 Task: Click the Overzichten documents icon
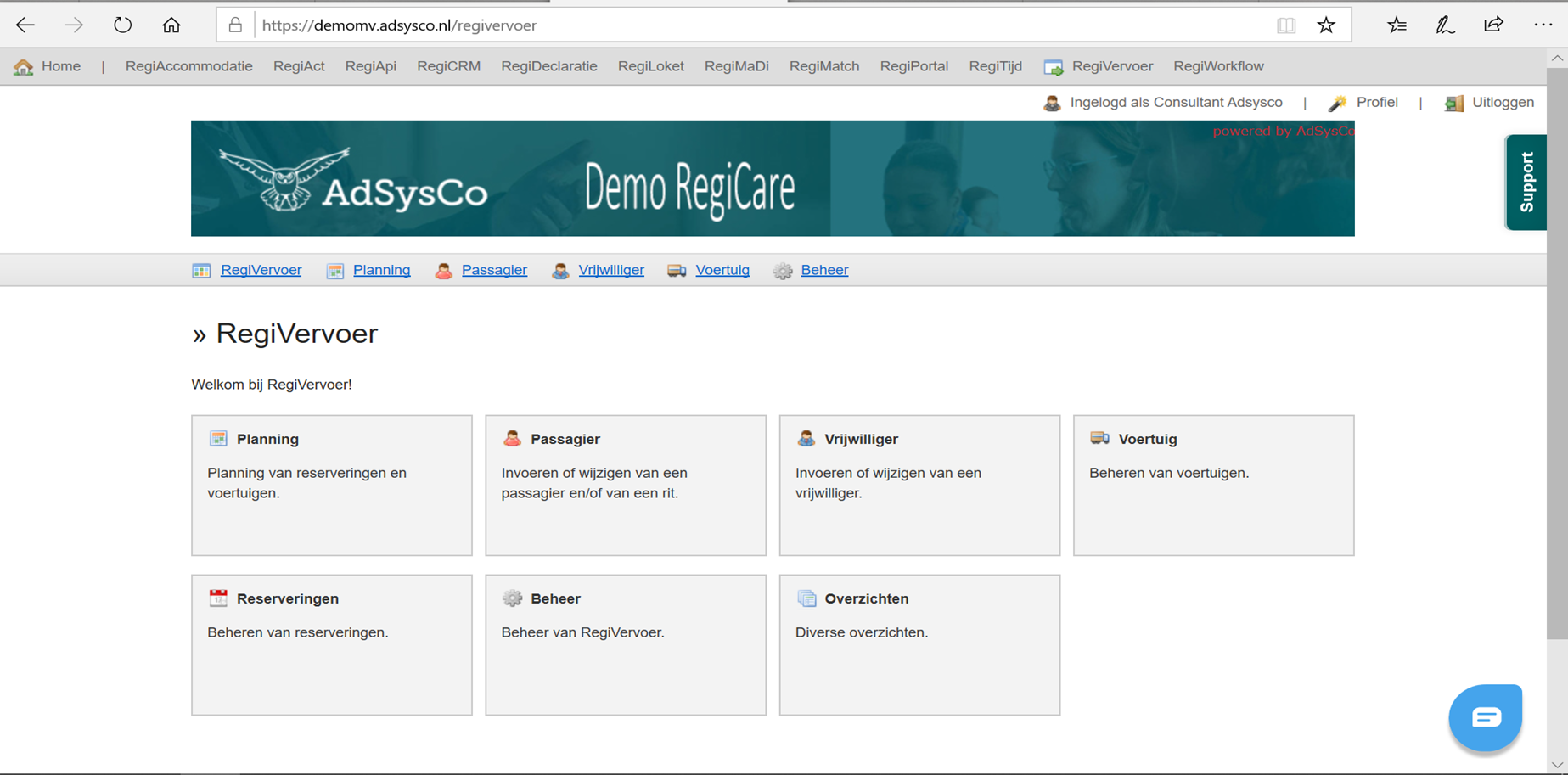806,598
